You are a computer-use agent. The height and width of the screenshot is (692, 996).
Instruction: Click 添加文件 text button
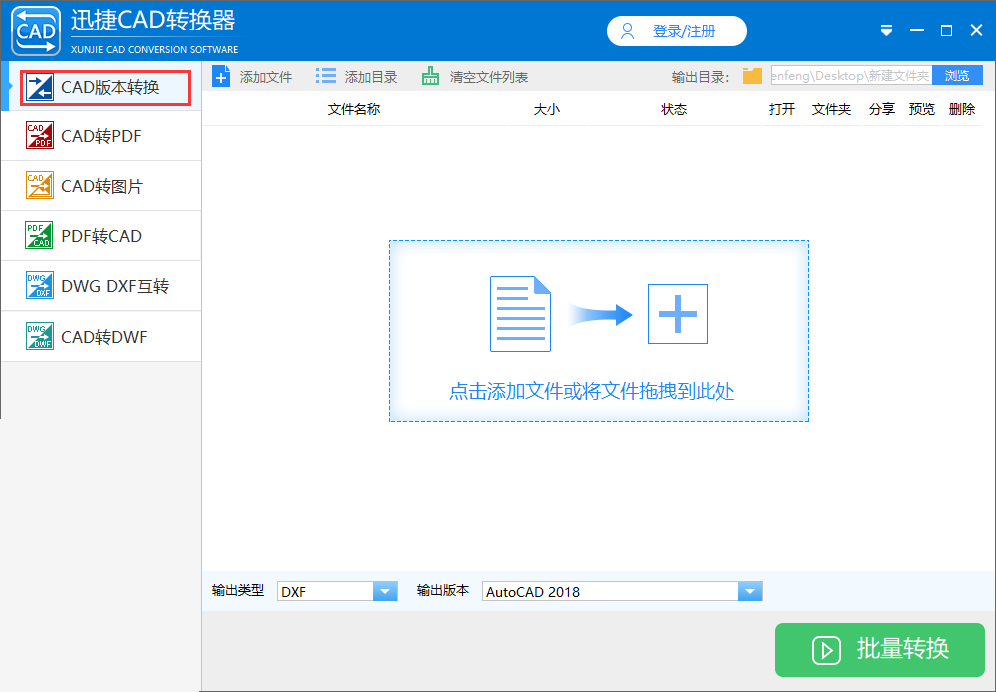pyautogui.click(x=266, y=78)
